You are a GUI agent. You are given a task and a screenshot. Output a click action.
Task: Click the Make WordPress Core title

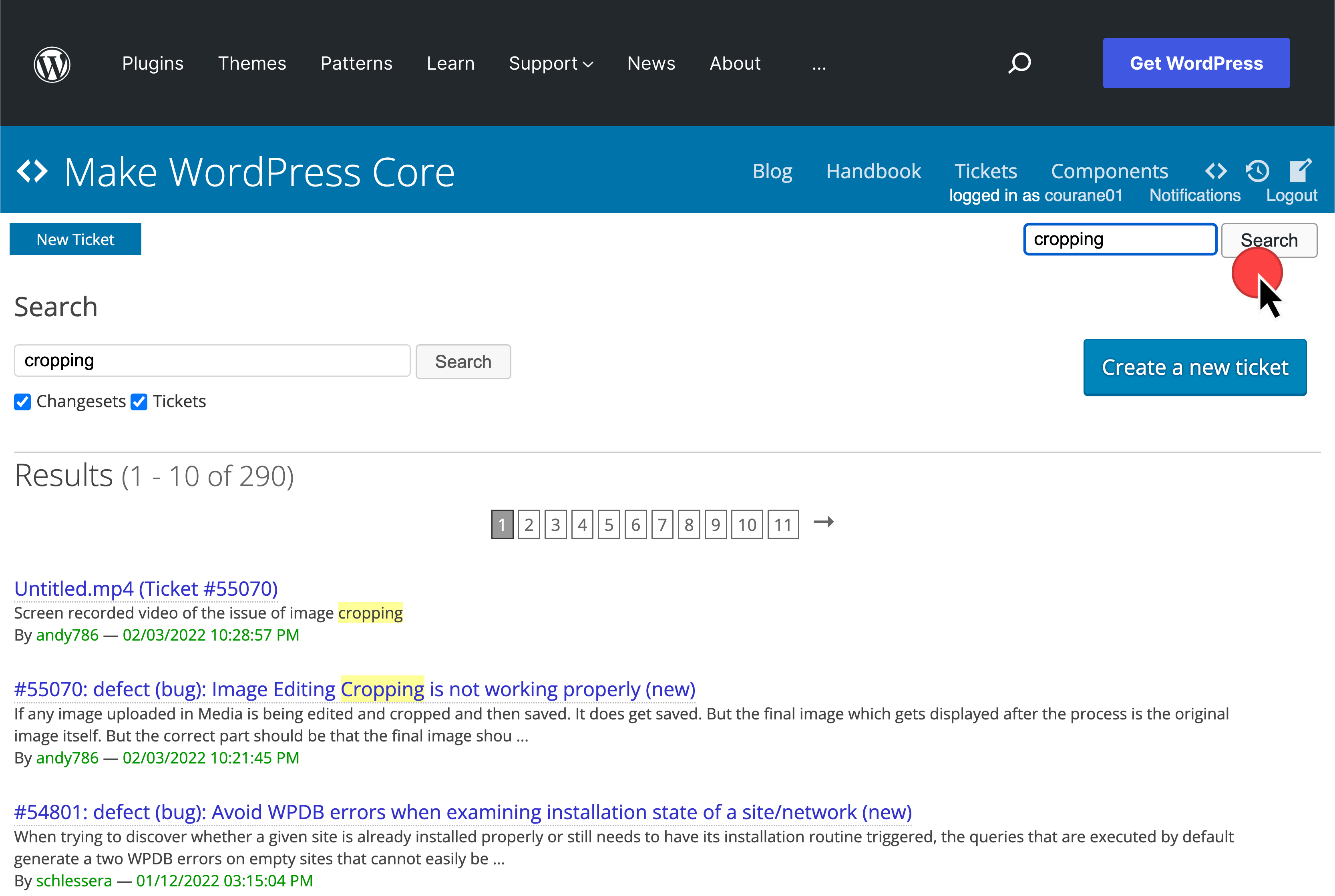259,171
